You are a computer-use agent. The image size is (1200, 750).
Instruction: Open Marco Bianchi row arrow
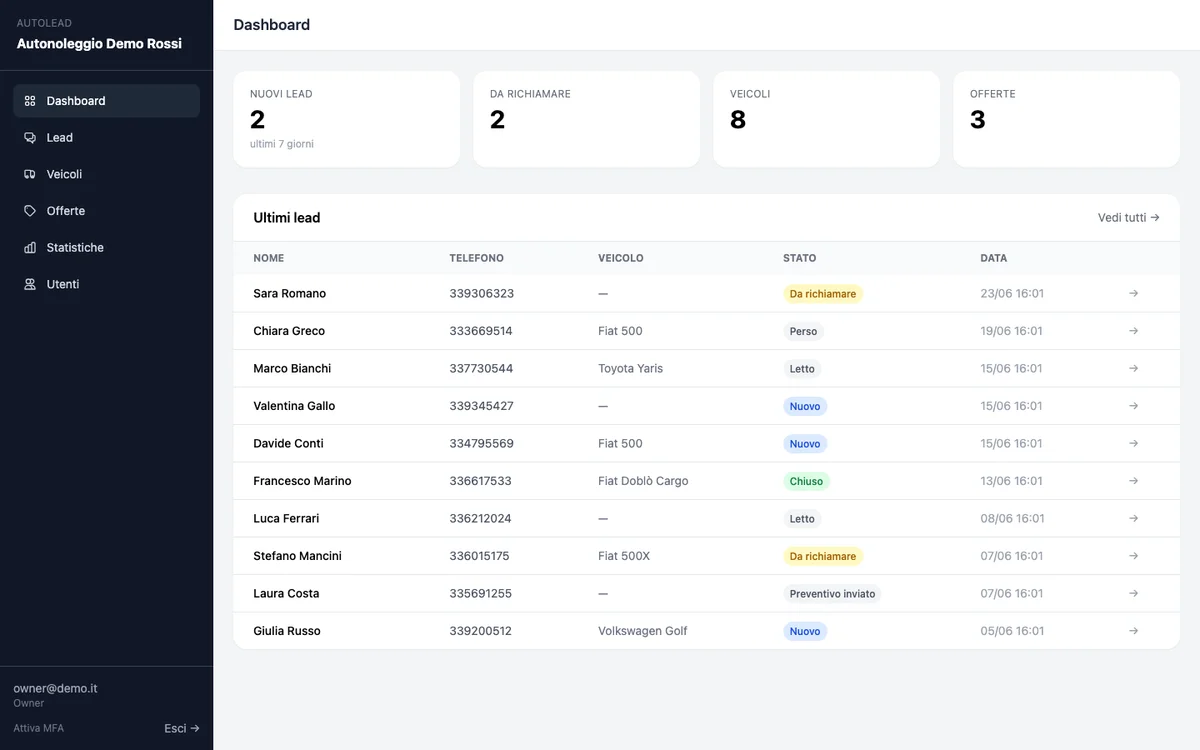1133,369
